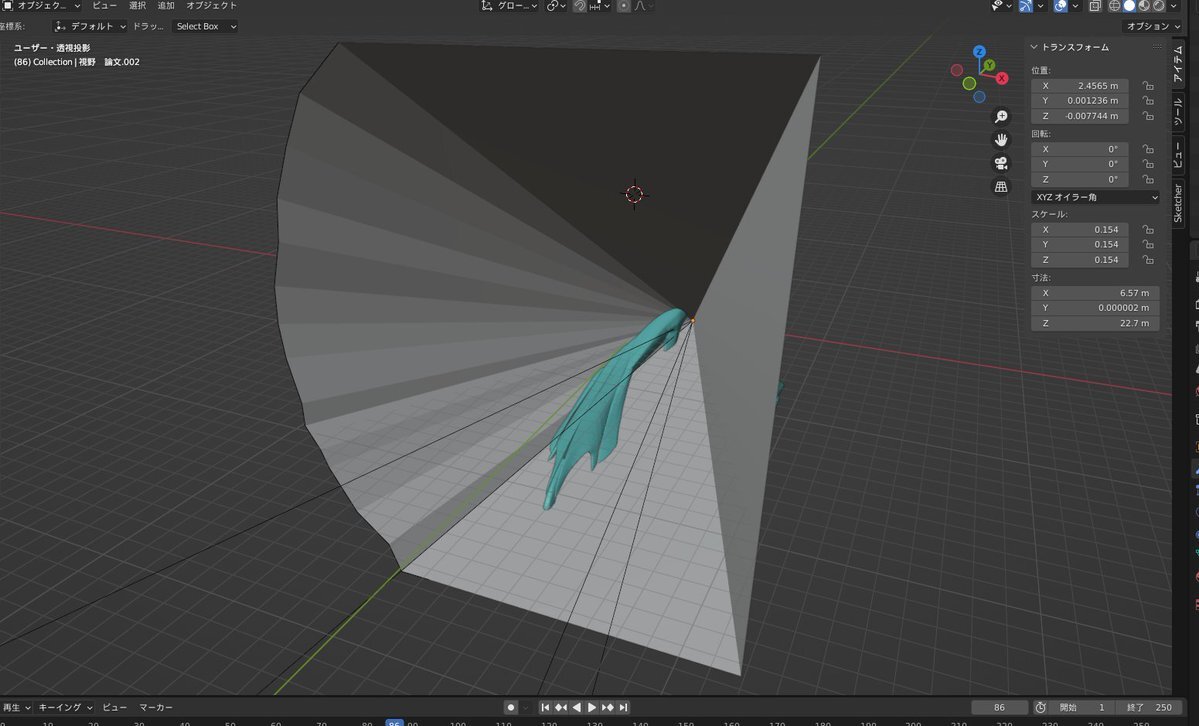Switch to the Sketcher sidebar tab

coord(1178,203)
